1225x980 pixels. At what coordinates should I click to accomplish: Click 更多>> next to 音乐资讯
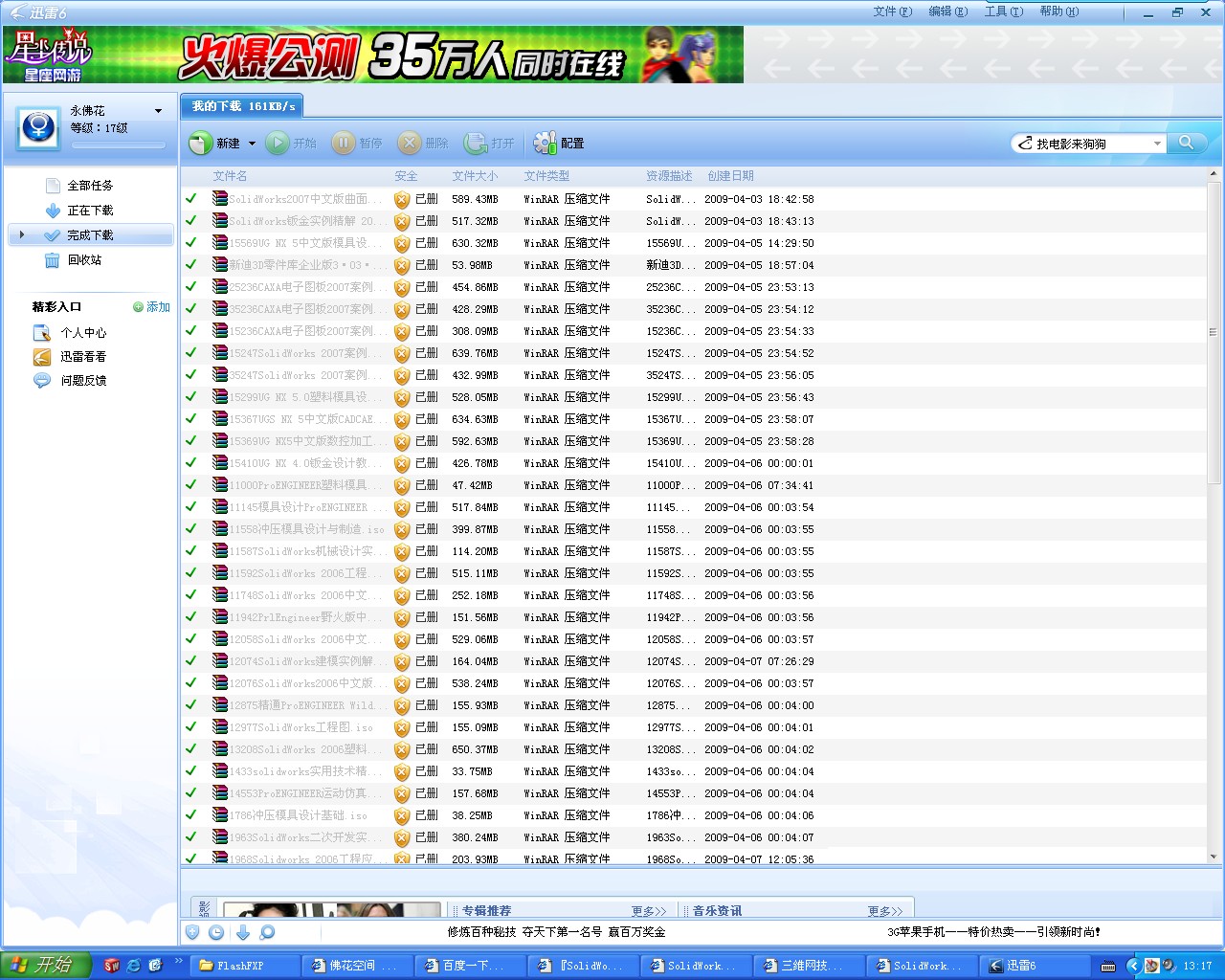pos(885,911)
